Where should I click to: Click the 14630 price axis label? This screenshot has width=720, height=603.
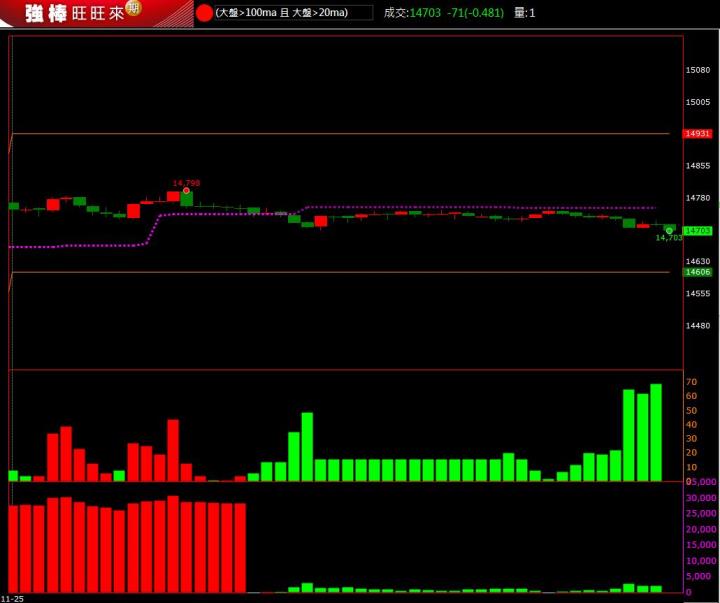tap(698, 261)
